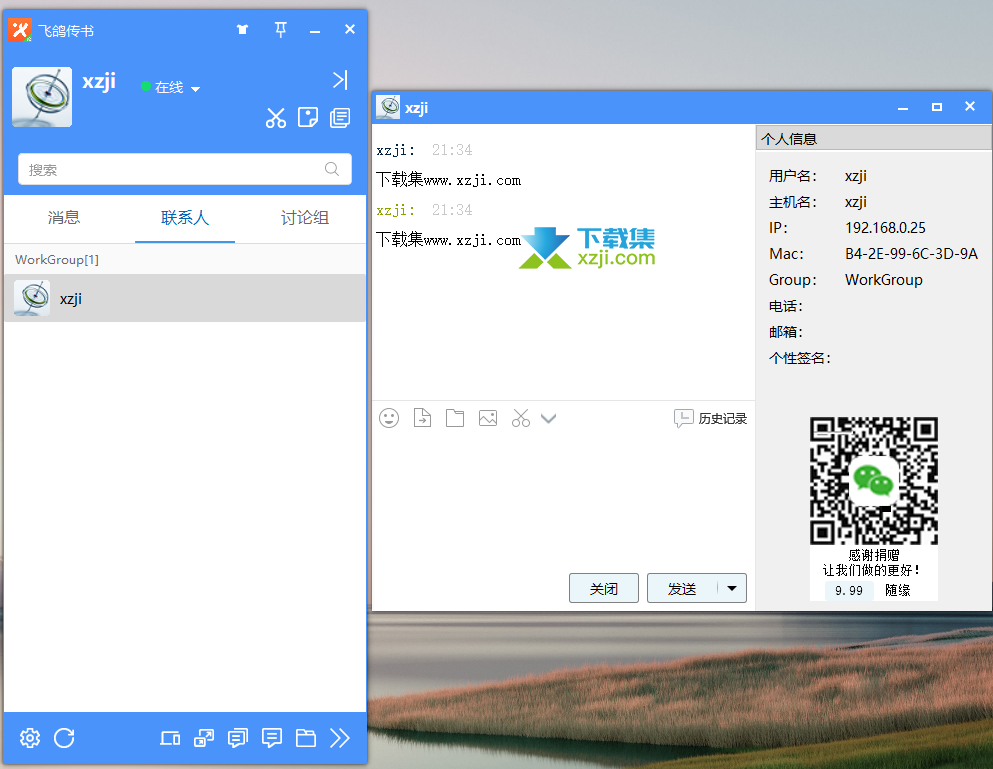Insert emoji with smiley icon
This screenshot has width=993, height=769.
point(389,418)
